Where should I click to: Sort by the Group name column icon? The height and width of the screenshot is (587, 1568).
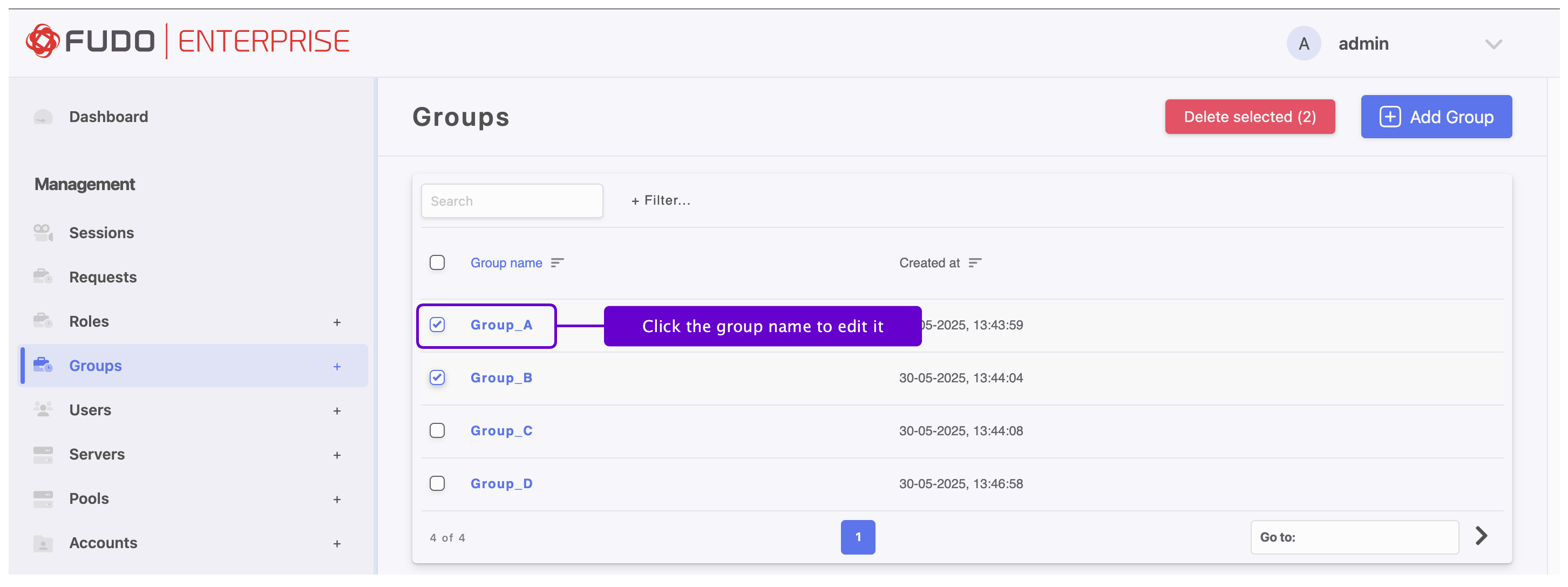[x=557, y=263]
